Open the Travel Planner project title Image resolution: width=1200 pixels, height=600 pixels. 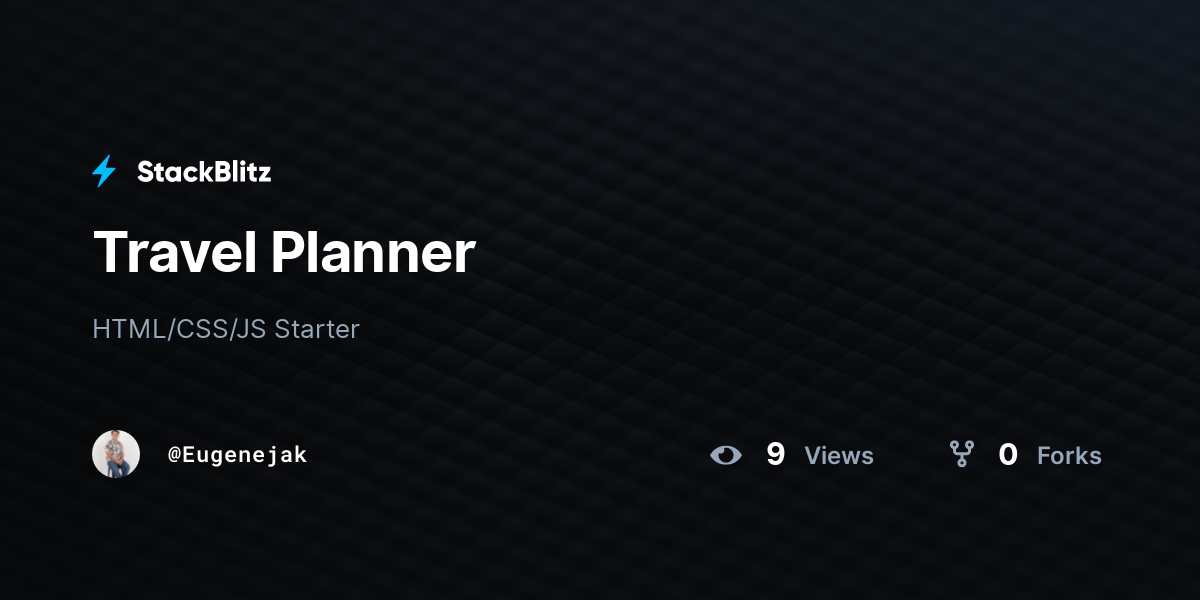284,252
